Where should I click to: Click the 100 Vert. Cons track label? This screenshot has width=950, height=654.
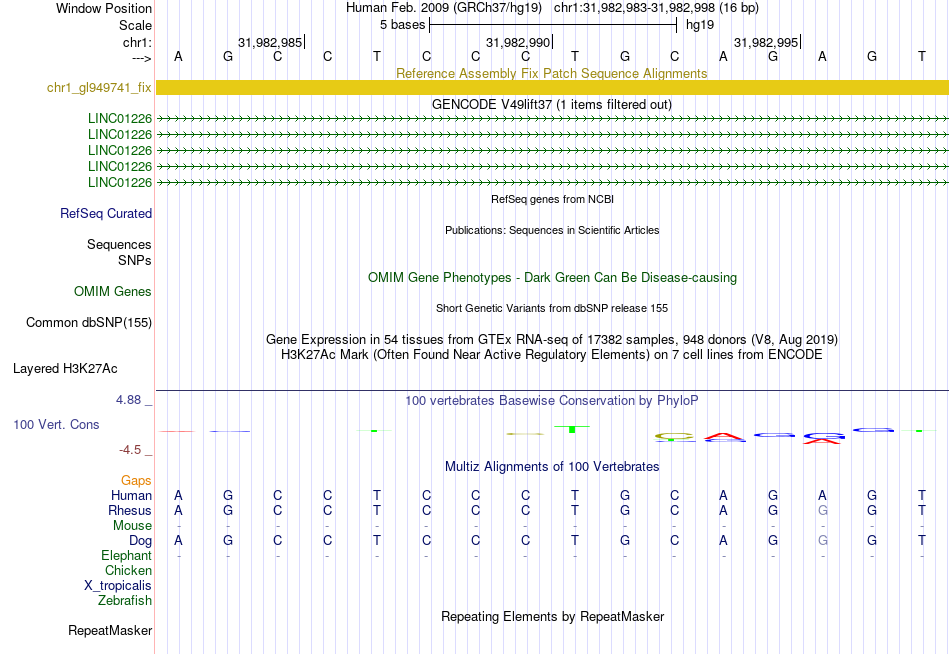(x=56, y=424)
